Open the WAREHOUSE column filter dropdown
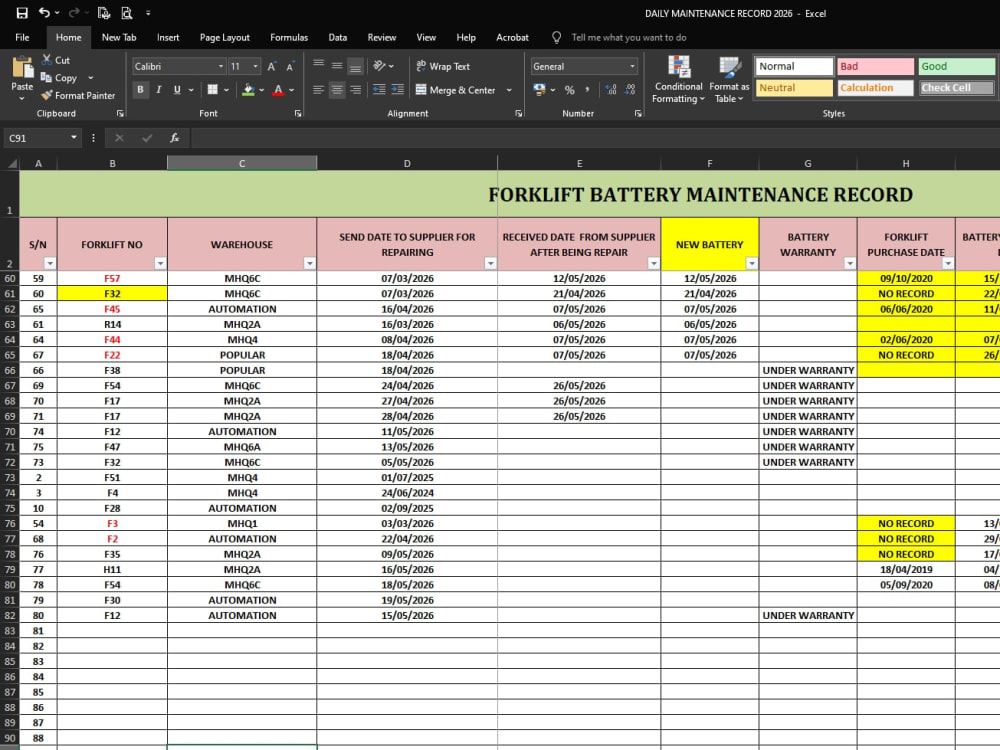1000x750 pixels. [x=309, y=263]
